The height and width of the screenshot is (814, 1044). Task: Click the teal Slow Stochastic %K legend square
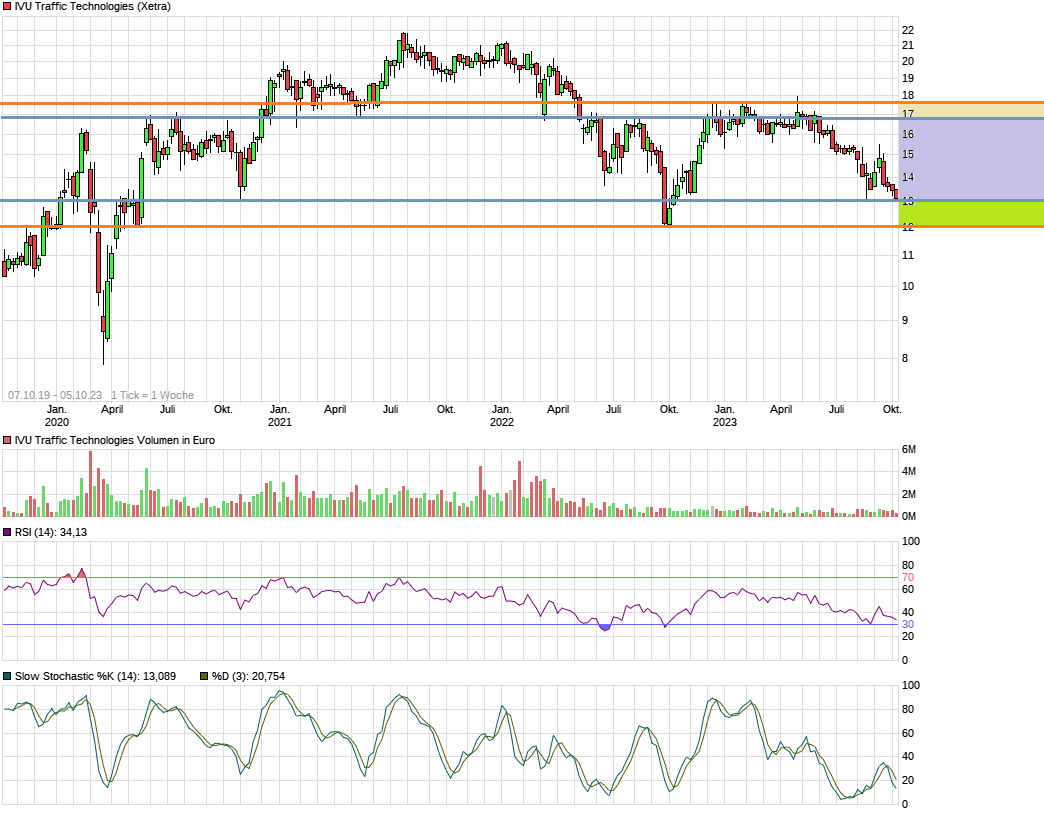click(7, 676)
